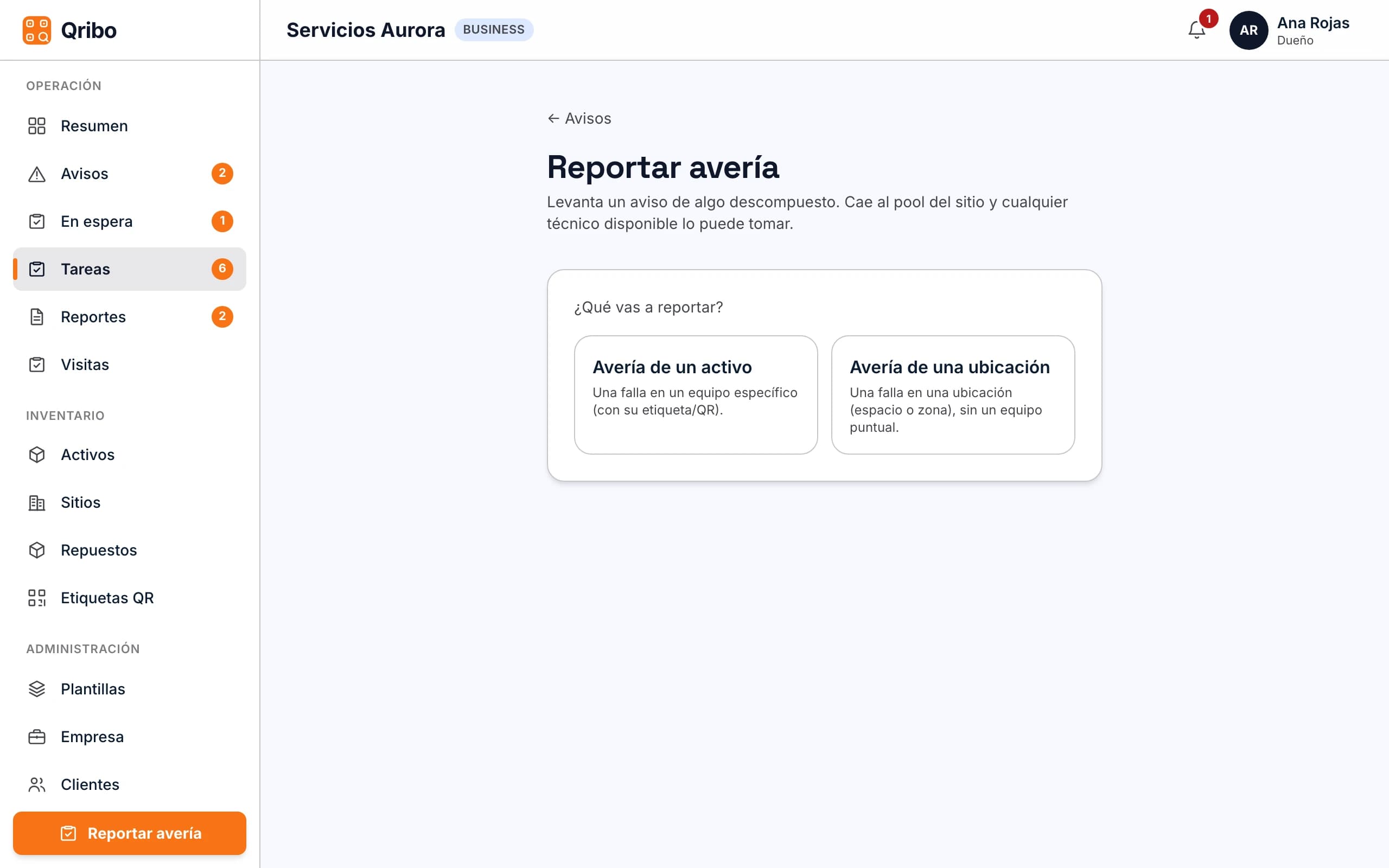Open Repuestos inventory
The height and width of the screenshot is (868, 1389).
click(x=130, y=550)
